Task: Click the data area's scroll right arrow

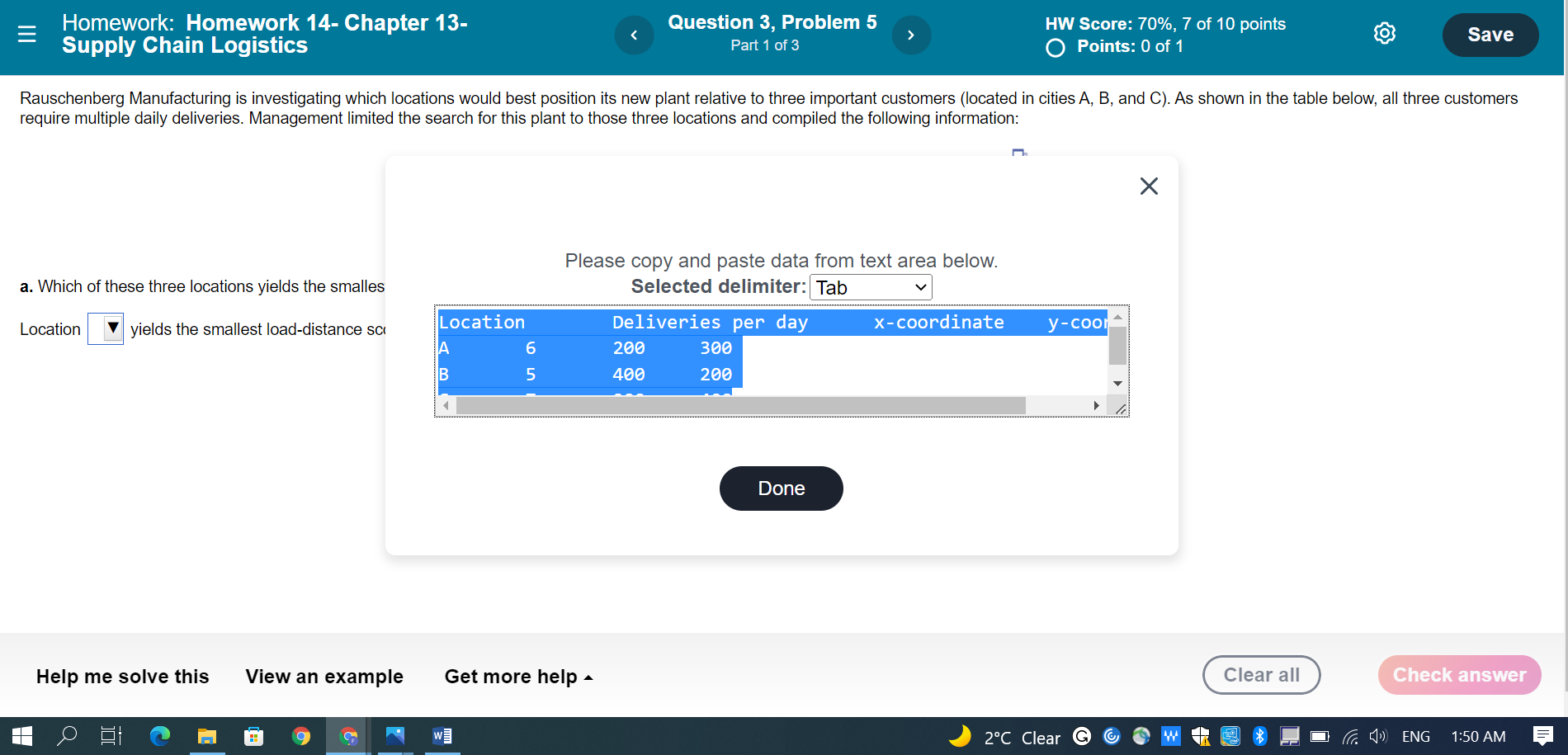Action: point(1096,405)
